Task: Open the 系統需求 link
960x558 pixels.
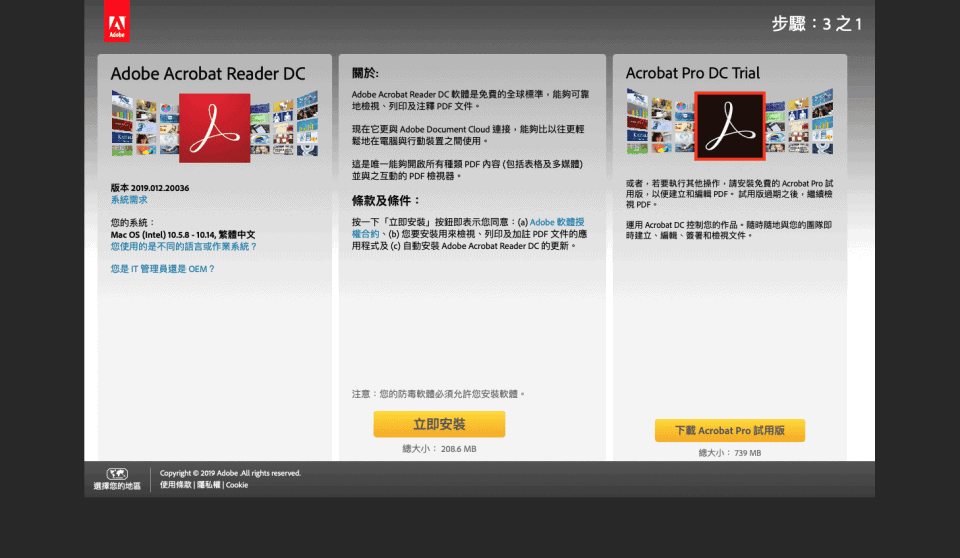Action: 129,200
